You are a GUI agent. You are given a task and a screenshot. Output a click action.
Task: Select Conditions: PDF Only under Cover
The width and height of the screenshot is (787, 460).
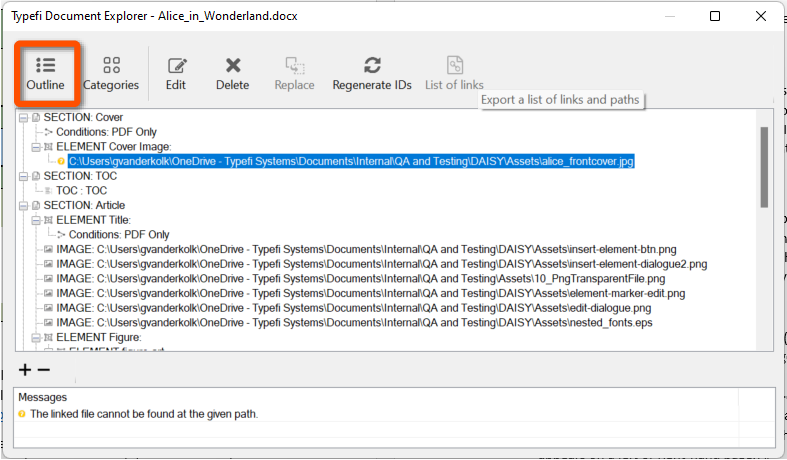[x=106, y=132]
